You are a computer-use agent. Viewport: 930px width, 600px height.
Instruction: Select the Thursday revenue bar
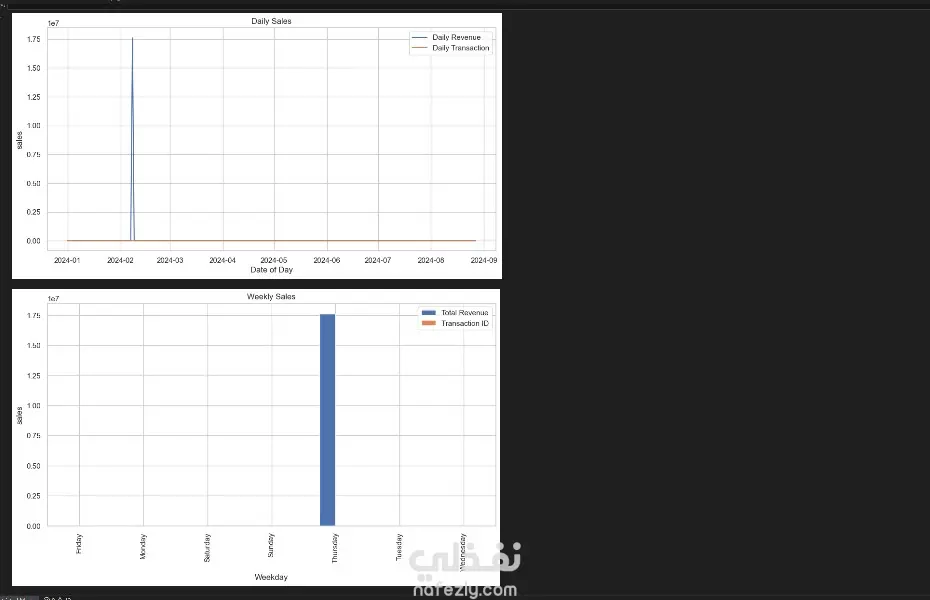[x=327, y=420]
